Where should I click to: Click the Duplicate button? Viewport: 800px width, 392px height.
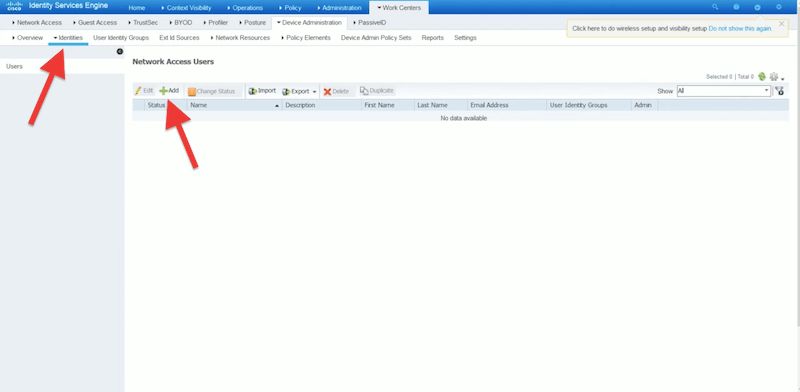[377, 91]
